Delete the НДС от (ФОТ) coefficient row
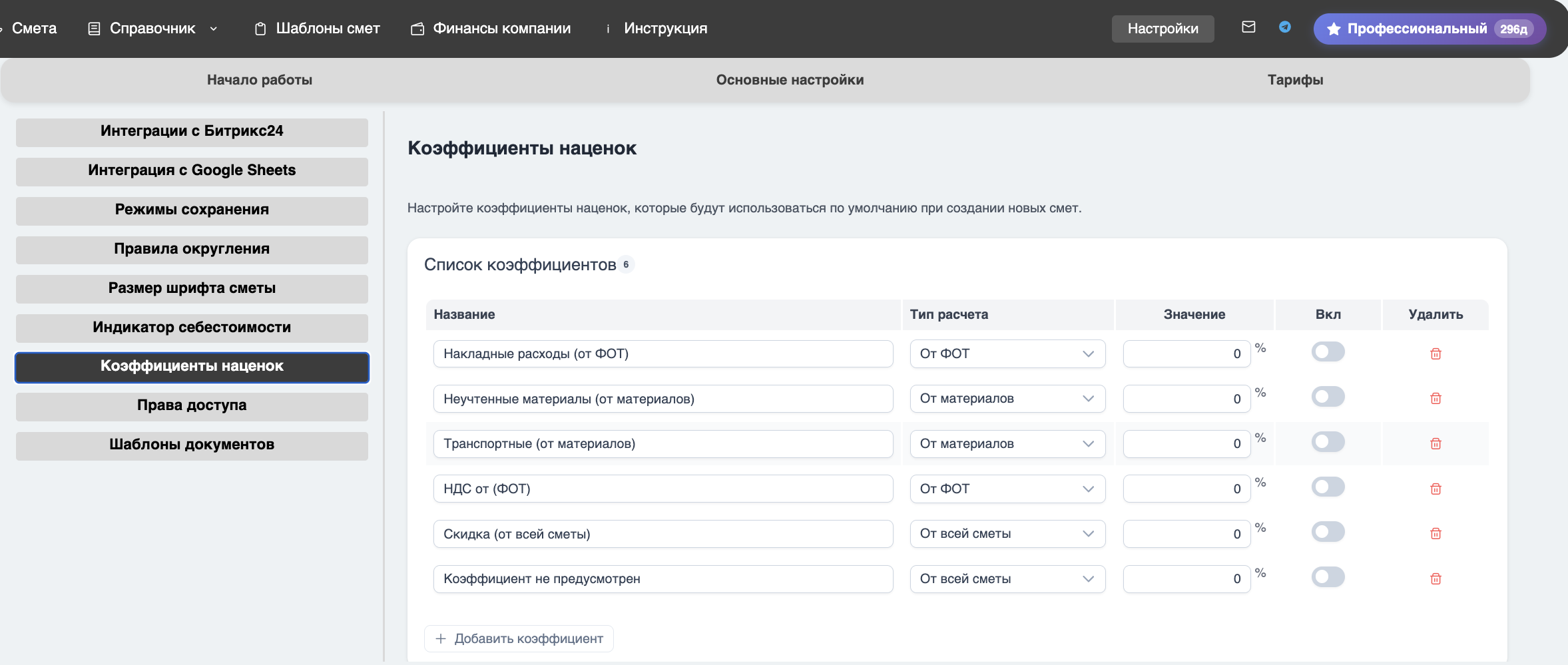The width and height of the screenshot is (1568, 665). 1436,489
